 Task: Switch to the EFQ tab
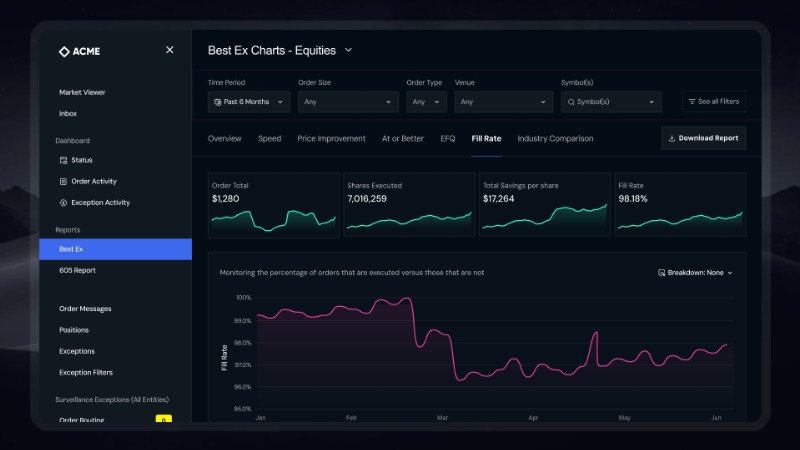tap(448, 139)
